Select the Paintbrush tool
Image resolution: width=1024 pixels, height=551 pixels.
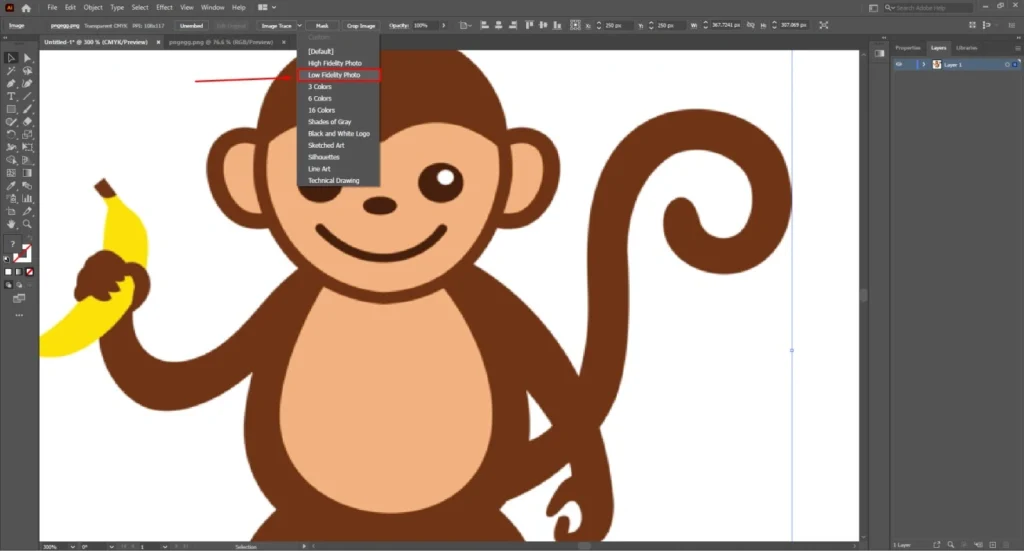27,109
